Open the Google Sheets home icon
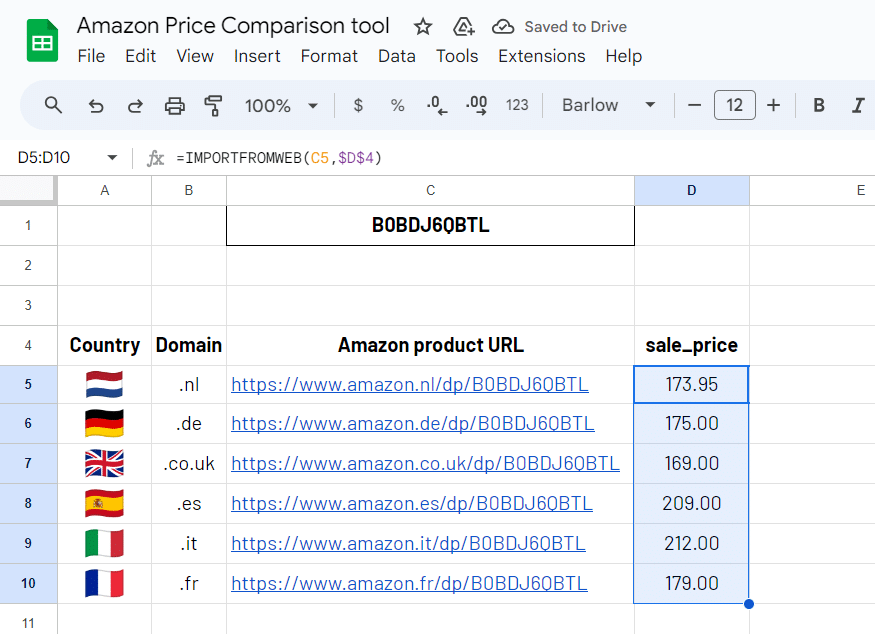The width and height of the screenshot is (875, 634). (x=42, y=42)
